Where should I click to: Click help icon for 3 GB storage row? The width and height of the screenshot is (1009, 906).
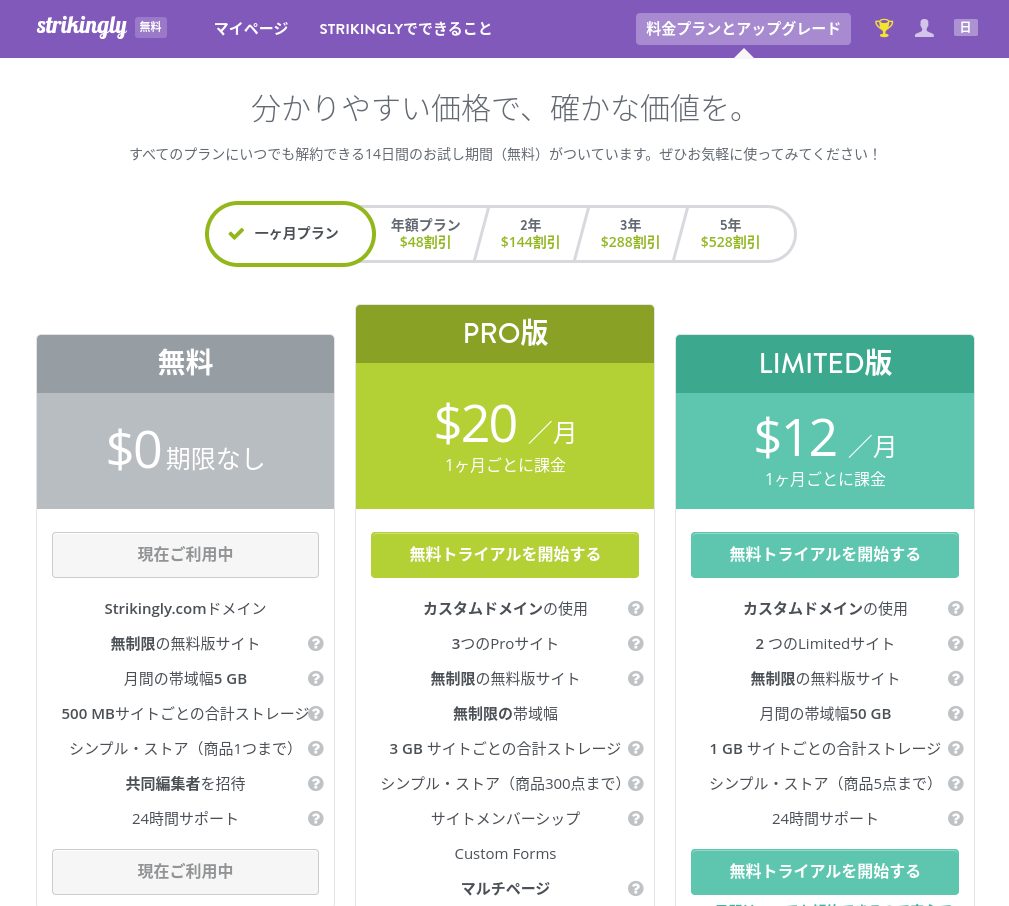636,748
